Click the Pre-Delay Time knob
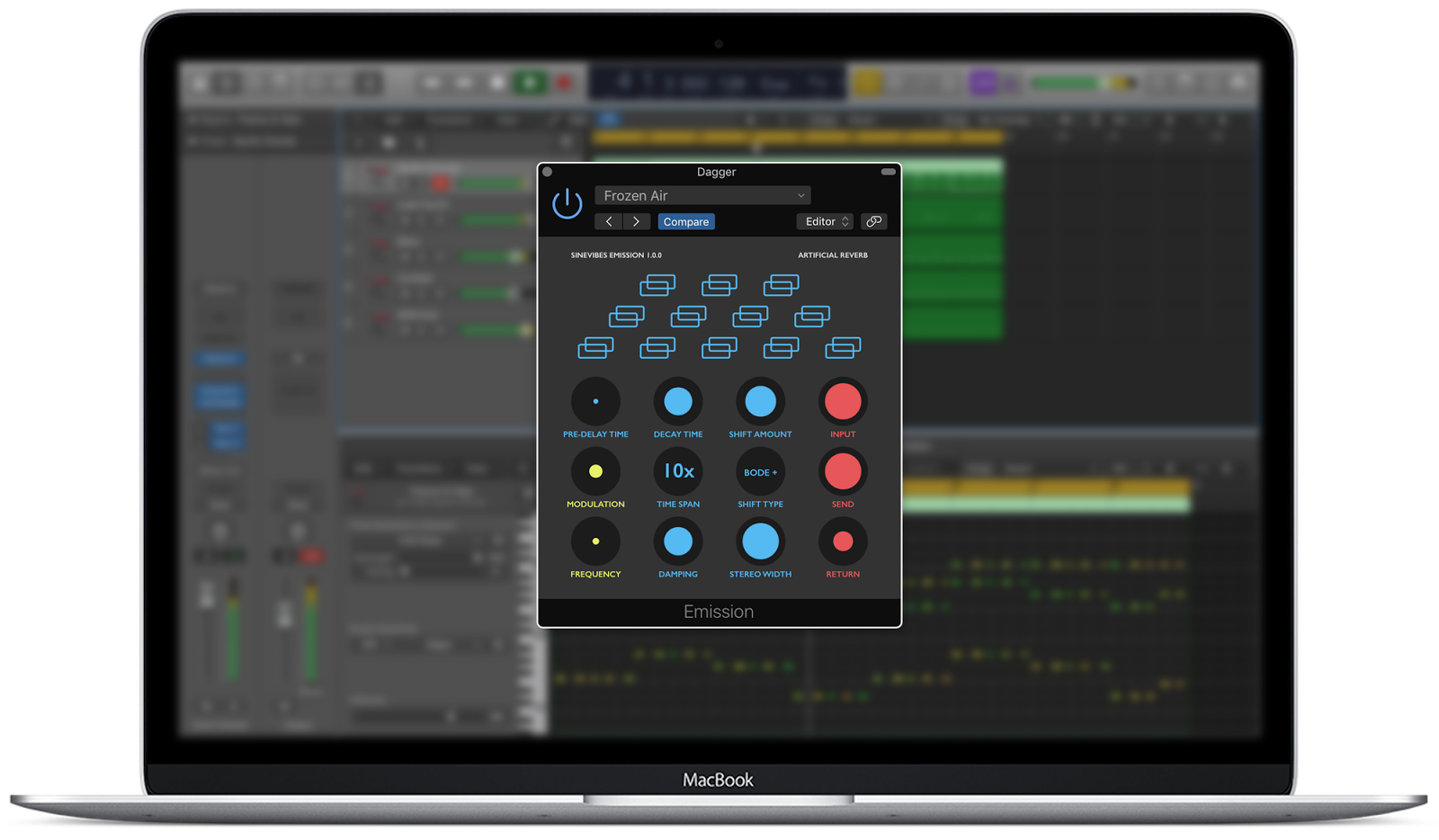This screenshot has width=1439, height=840. (x=595, y=401)
